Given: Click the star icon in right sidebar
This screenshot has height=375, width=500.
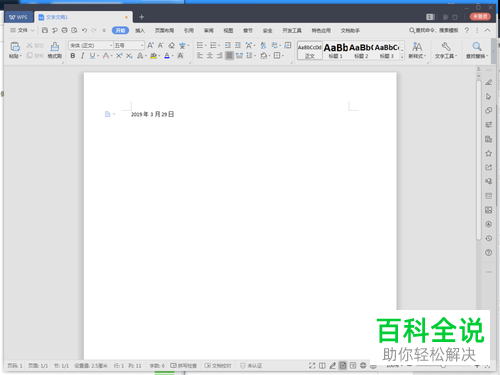Looking at the screenshot, I should pyautogui.click(x=489, y=153).
